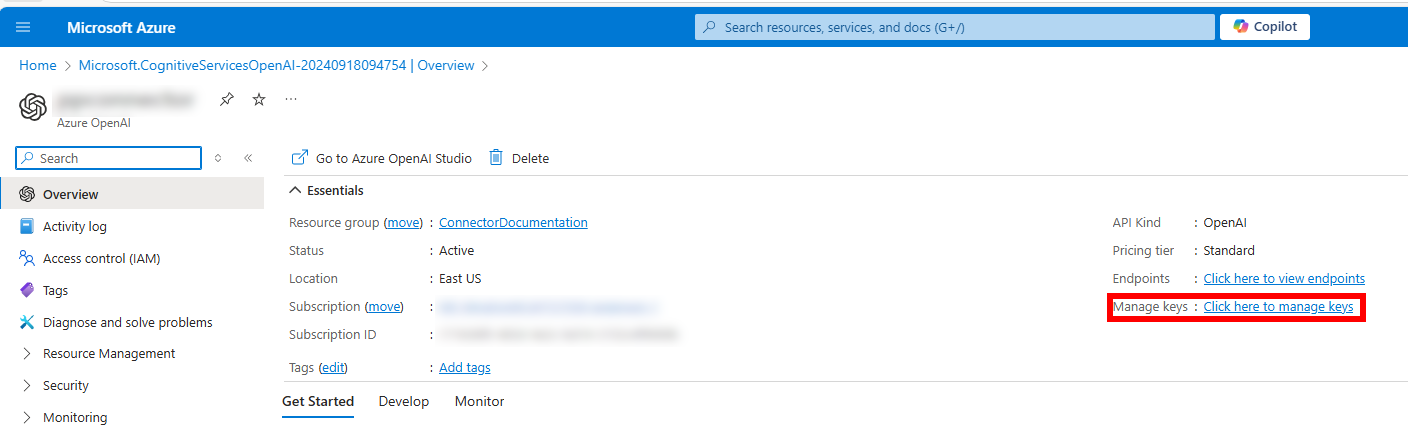This screenshot has width=1408, height=435.
Task: Mark resource as favorite with star icon
Action: click(x=259, y=99)
